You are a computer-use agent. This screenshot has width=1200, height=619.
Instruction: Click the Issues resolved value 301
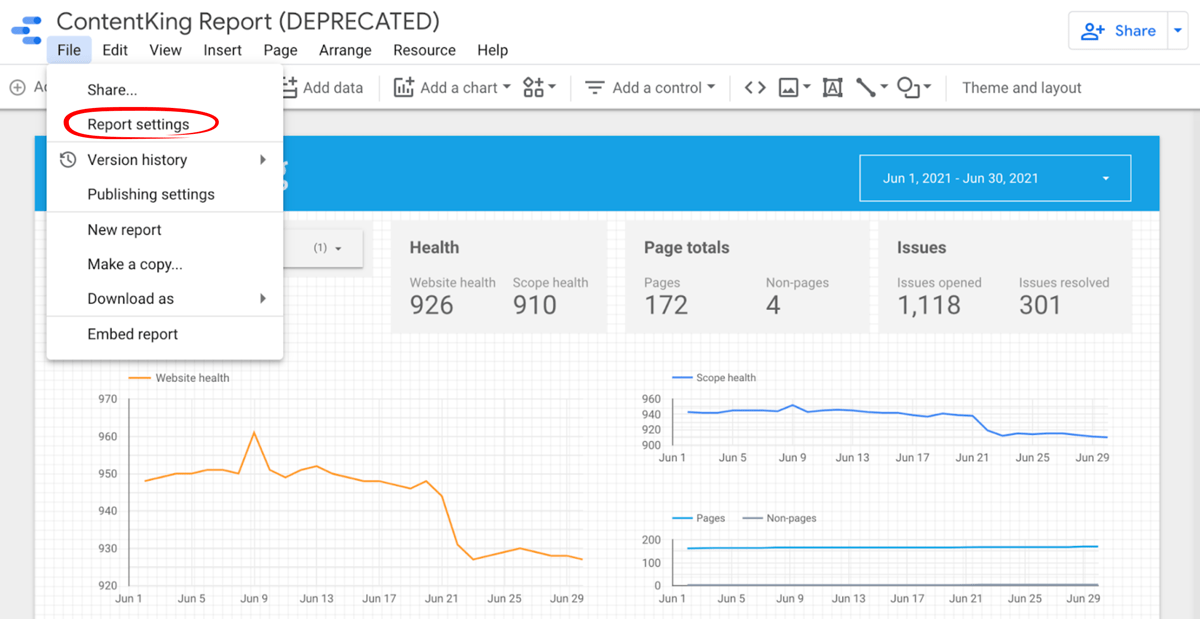[1040, 305]
